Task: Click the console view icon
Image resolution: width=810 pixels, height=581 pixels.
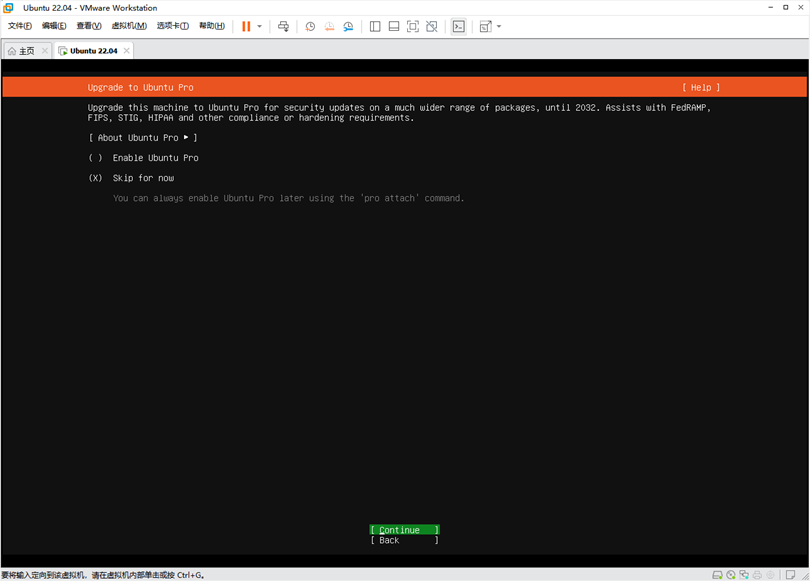Action: (459, 26)
